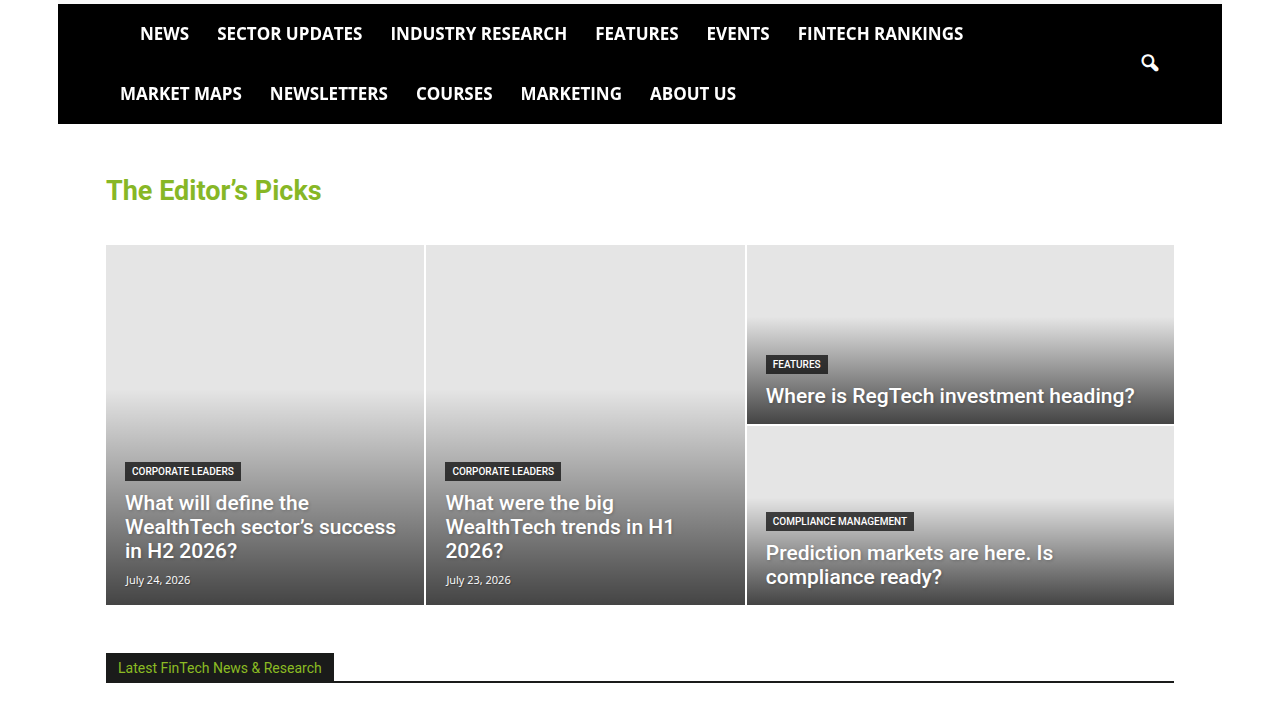Read 'What were the big WealthTech trends' article
This screenshot has height=720, width=1280.
(560, 527)
